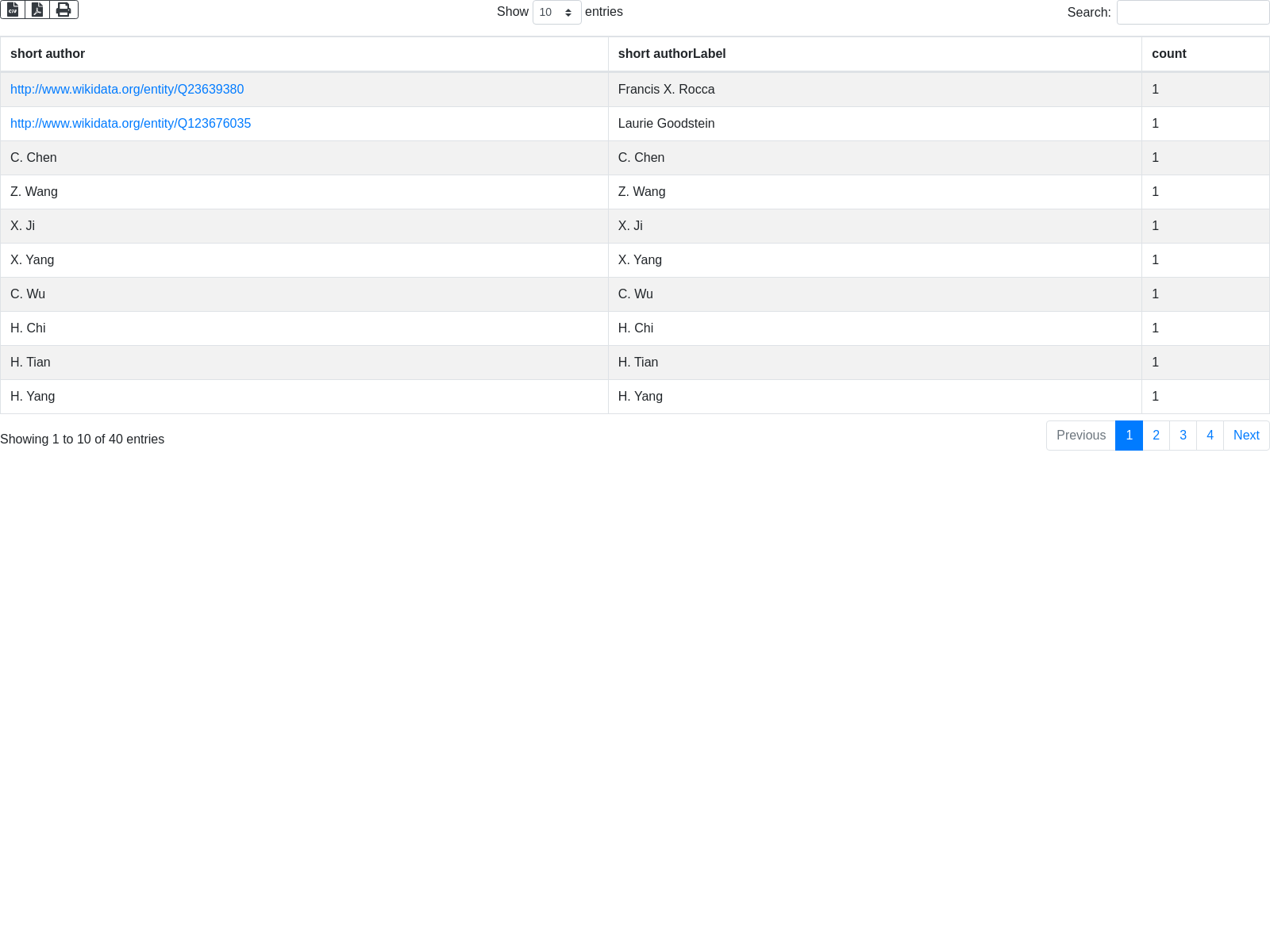Screen dimensions: 1270x952
Task: Print the table using printer icon
Action: pos(63,10)
